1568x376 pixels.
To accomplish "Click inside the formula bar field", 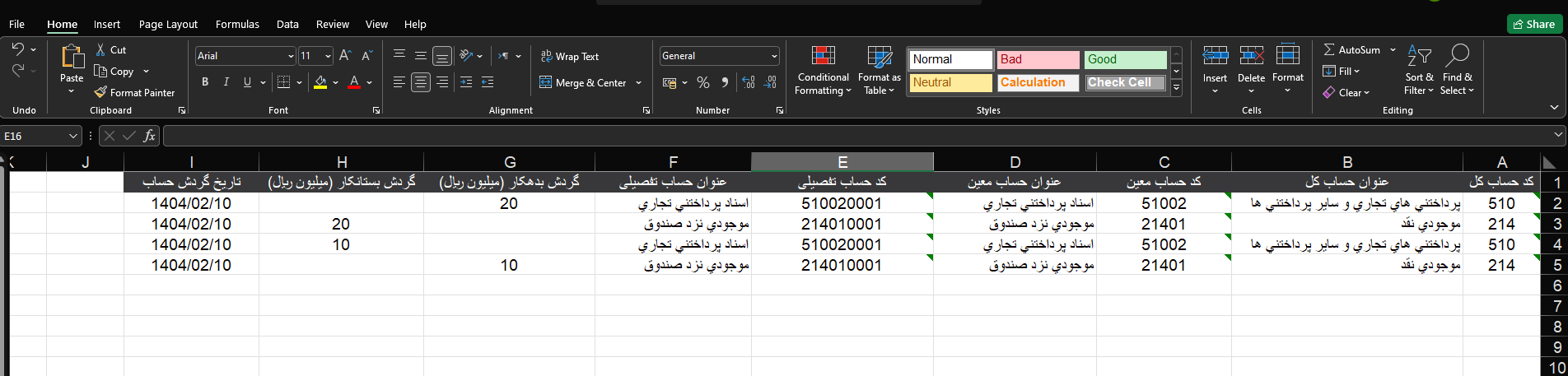I will point(856,136).
